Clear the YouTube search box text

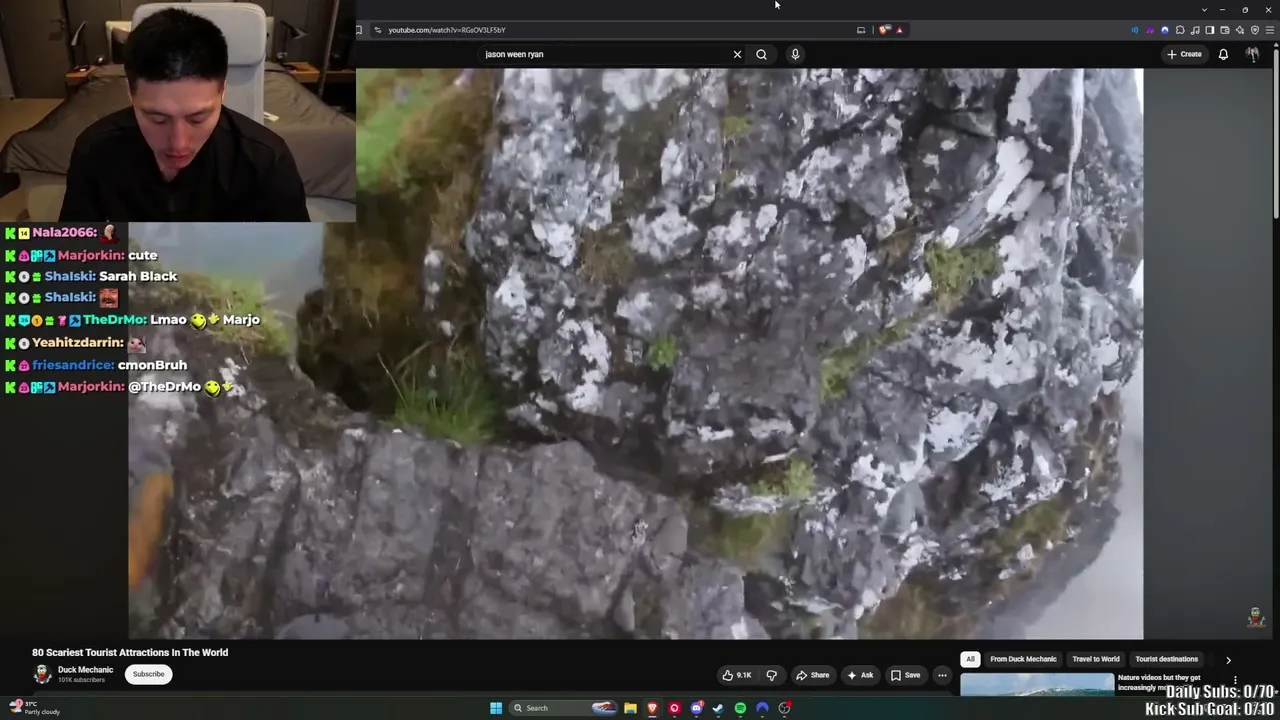737,54
